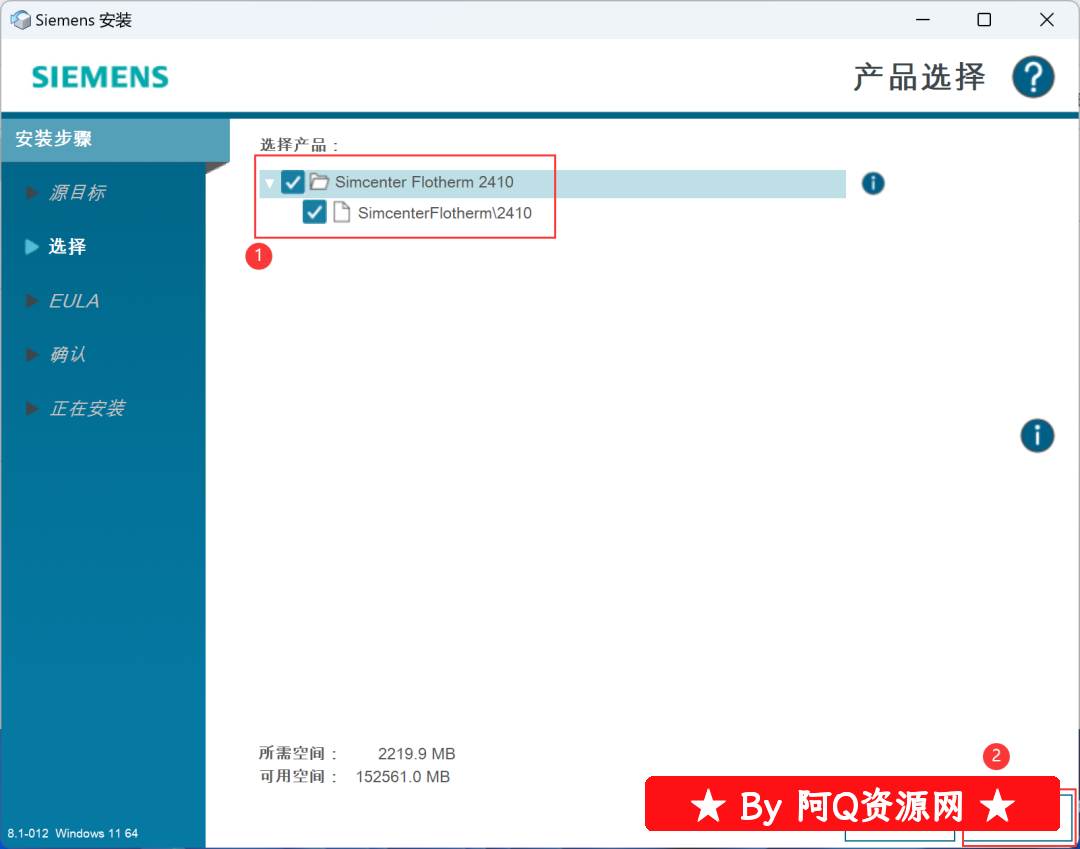
Task: Click the 选择产品 label
Action: (x=299, y=145)
